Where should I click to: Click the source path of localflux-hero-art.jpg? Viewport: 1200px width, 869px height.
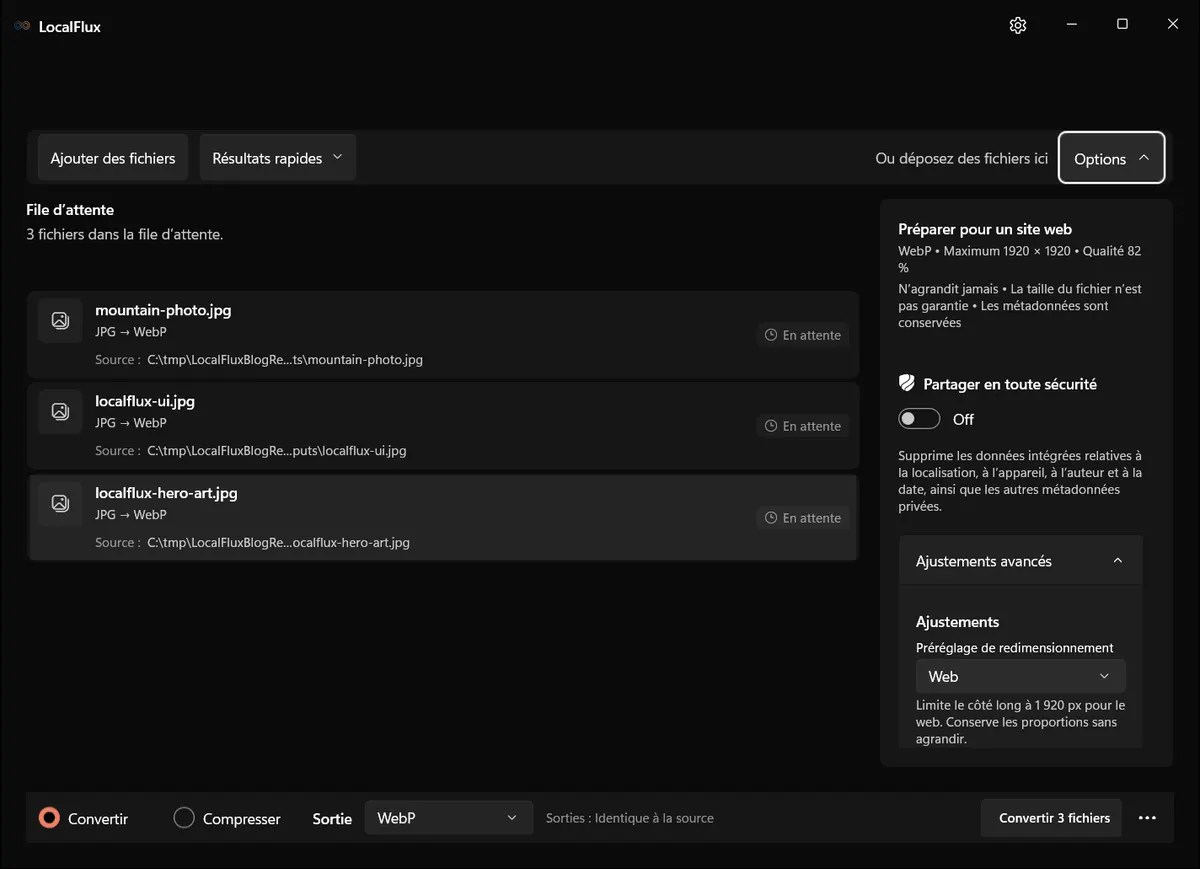pyautogui.click(x=279, y=543)
